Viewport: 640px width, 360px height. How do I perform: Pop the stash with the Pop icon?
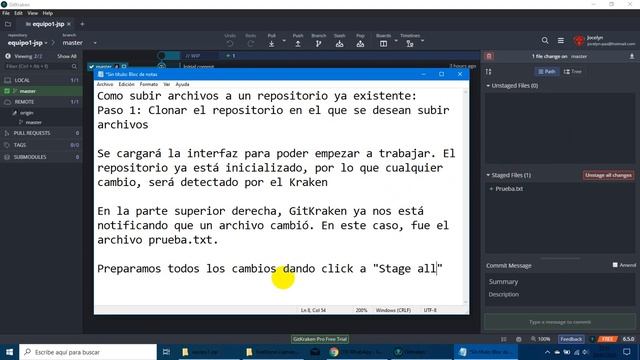tap(360, 44)
